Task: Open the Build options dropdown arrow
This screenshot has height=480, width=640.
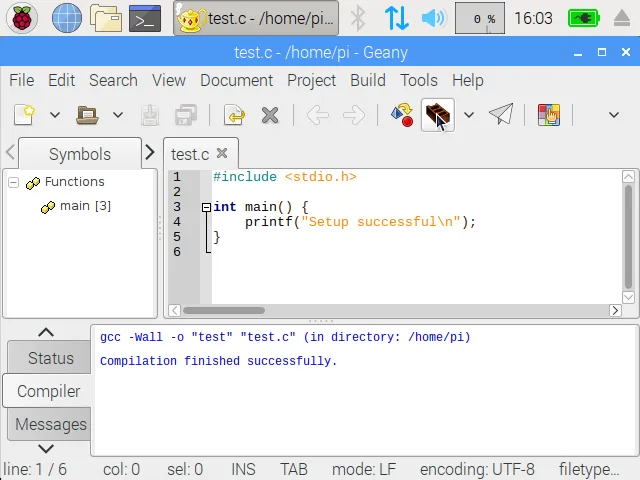Action: point(469,115)
